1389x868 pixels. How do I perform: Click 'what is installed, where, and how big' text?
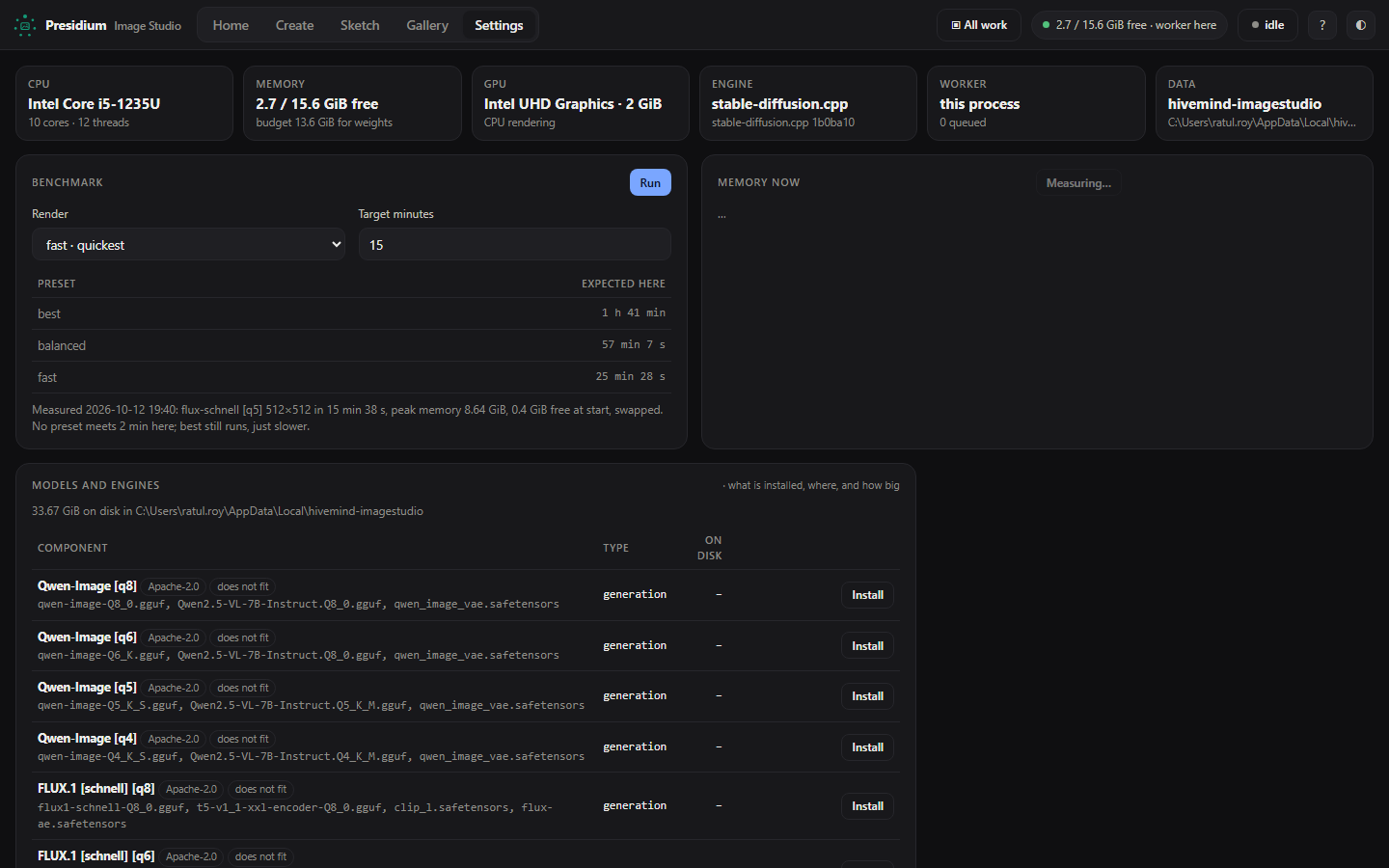pos(811,485)
